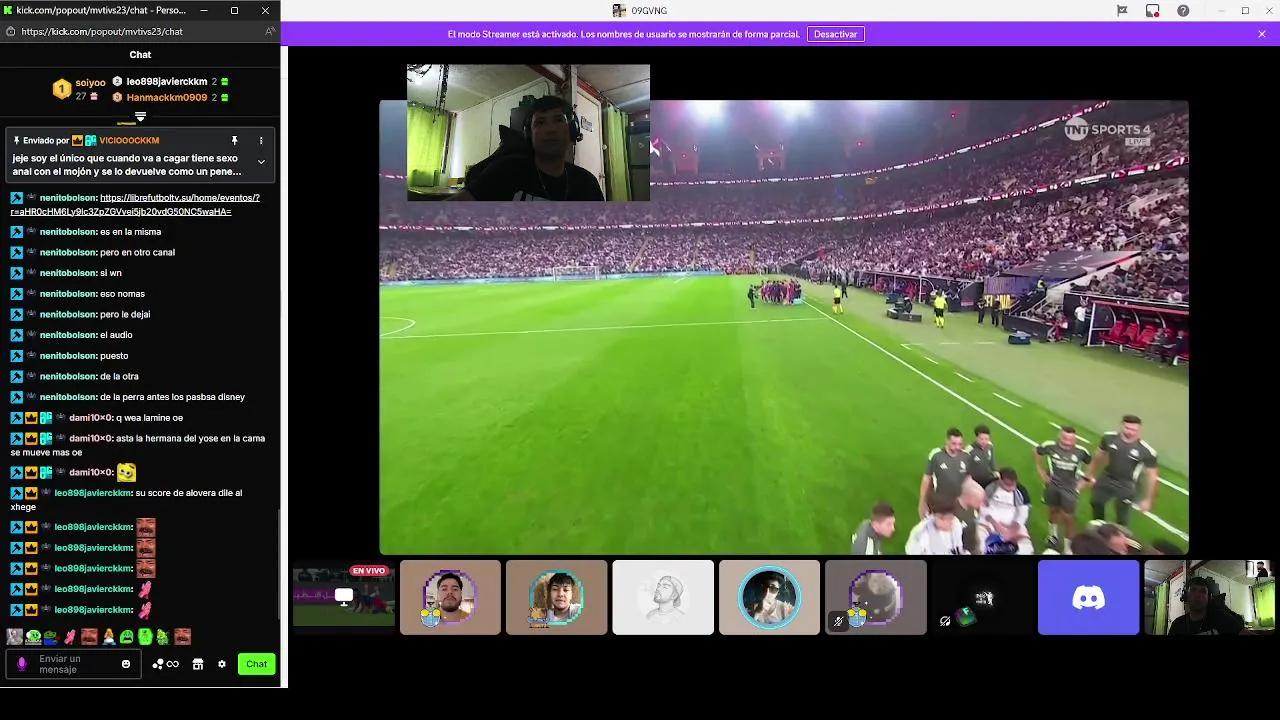Click the 09GVNG group avatar icon in title
Screen dimensions: 1280x720
(619, 11)
